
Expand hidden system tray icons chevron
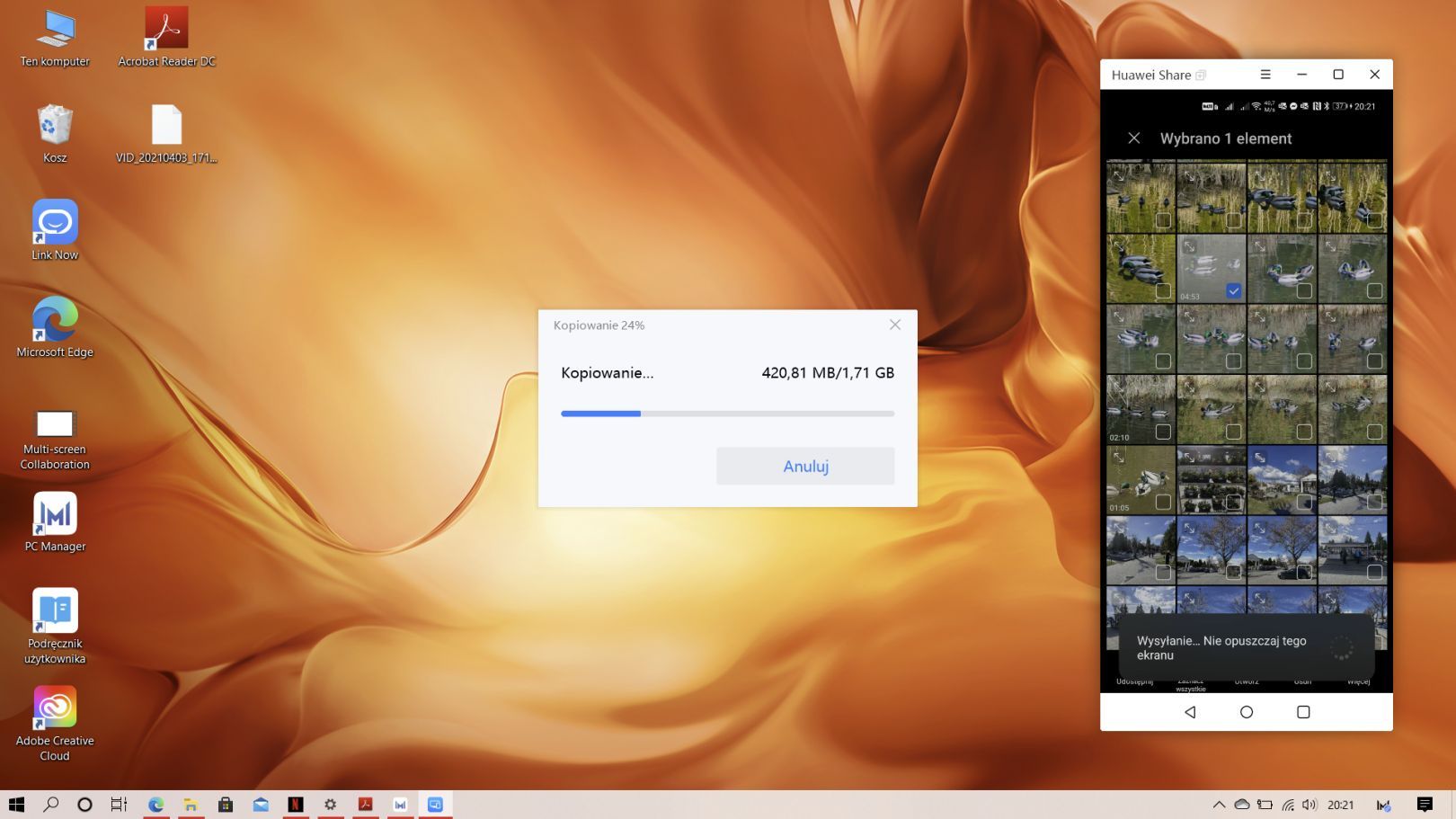[1219, 805]
